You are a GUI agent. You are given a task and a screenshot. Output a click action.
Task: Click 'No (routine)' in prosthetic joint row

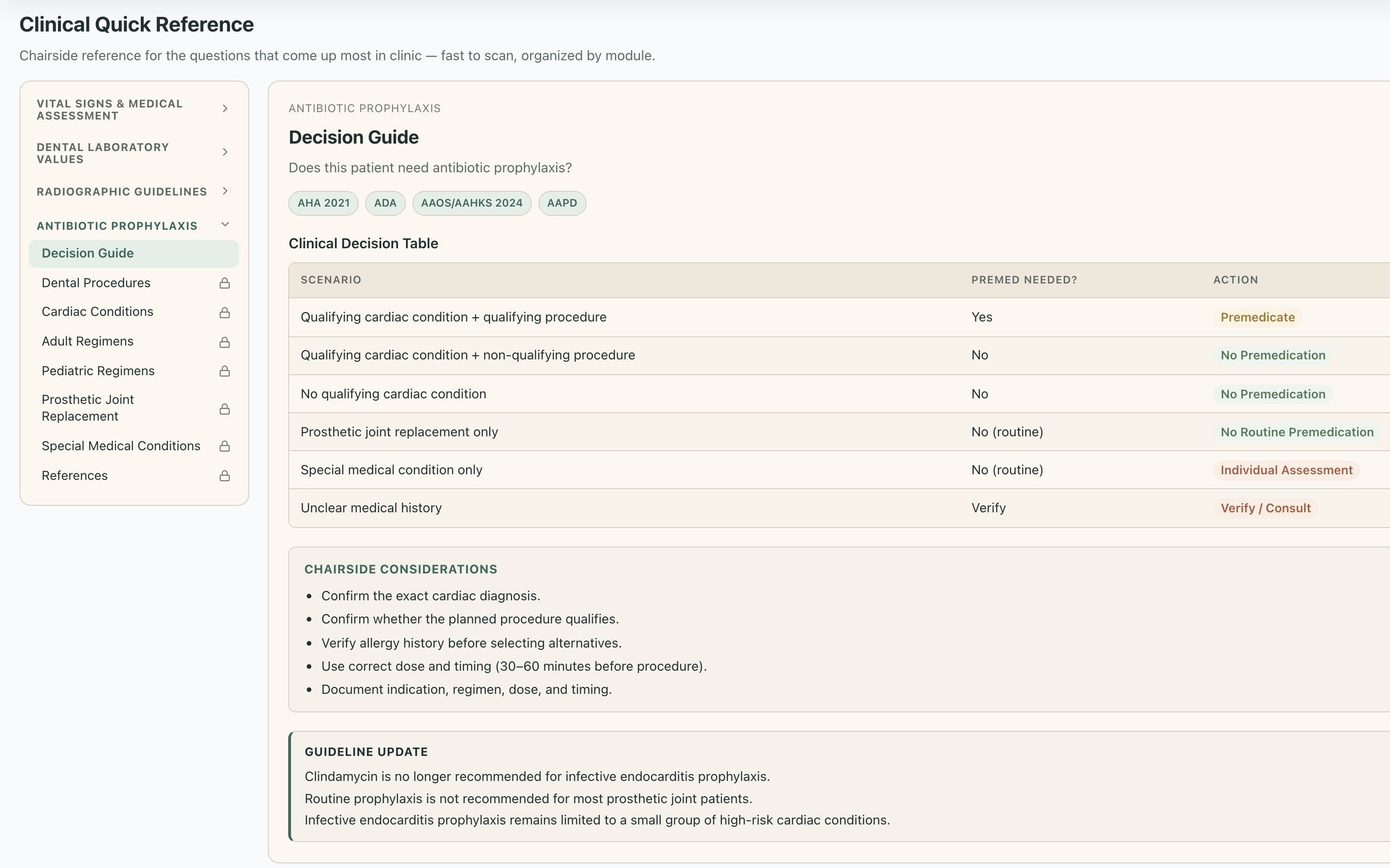tap(1007, 432)
